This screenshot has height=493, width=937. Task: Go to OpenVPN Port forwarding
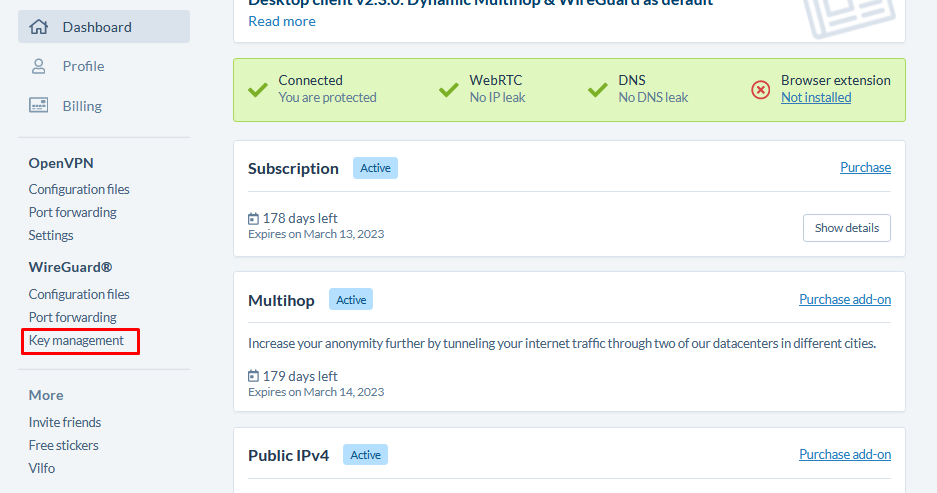coord(72,212)
